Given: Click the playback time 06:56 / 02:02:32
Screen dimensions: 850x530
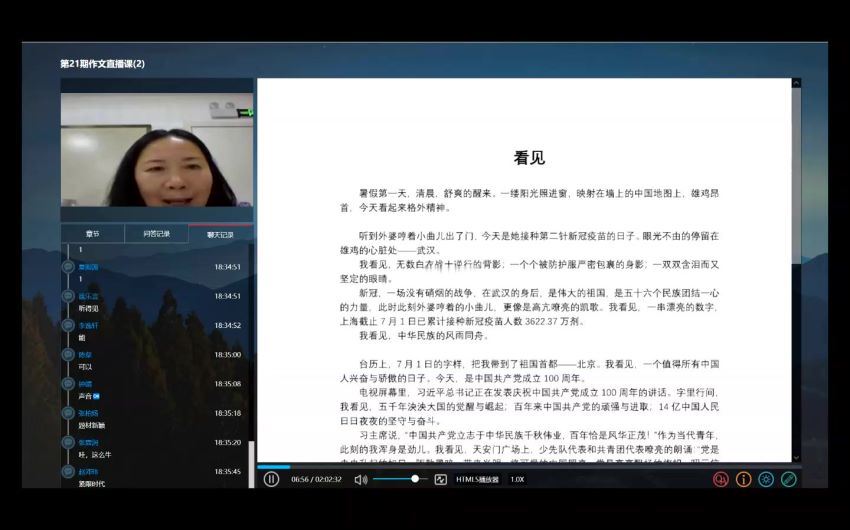Looking at the screenshot, I should [316, 480].
